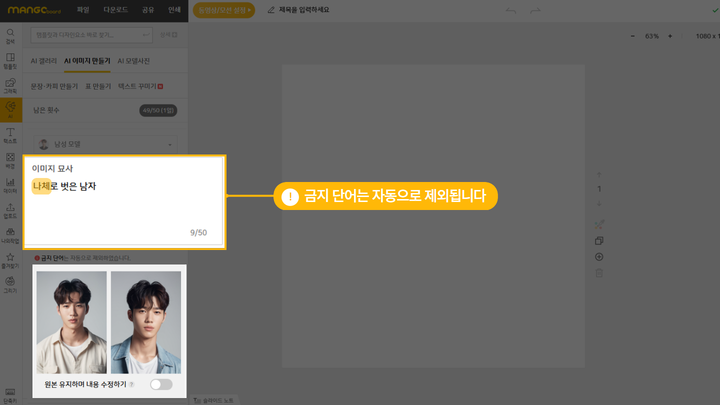Delete the slide with trash icon
The width and height of the screenshot is (720, 405).
click(x=599, y=273)
